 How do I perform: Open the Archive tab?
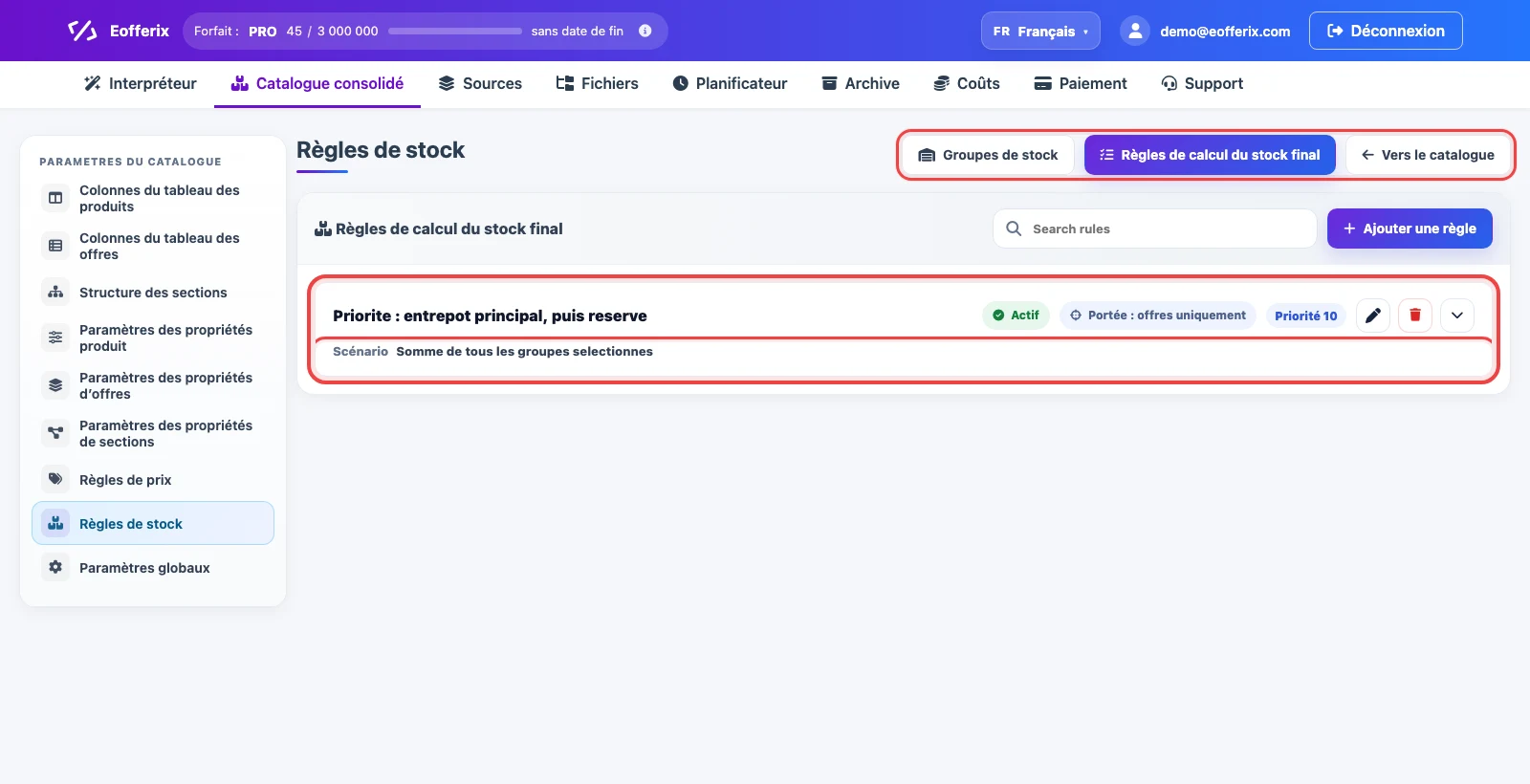coord(861,83)
